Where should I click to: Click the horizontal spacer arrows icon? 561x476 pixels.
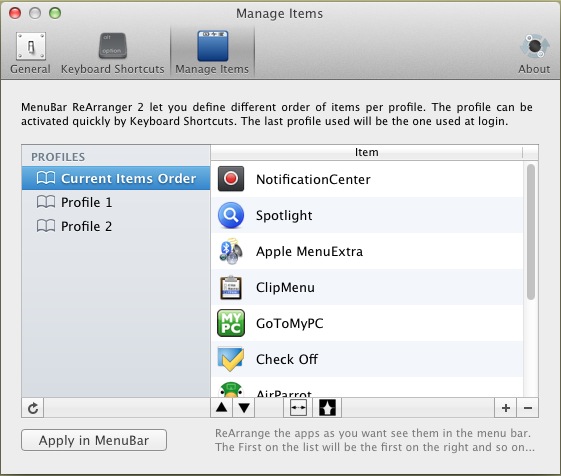click(x=298, y=408)
